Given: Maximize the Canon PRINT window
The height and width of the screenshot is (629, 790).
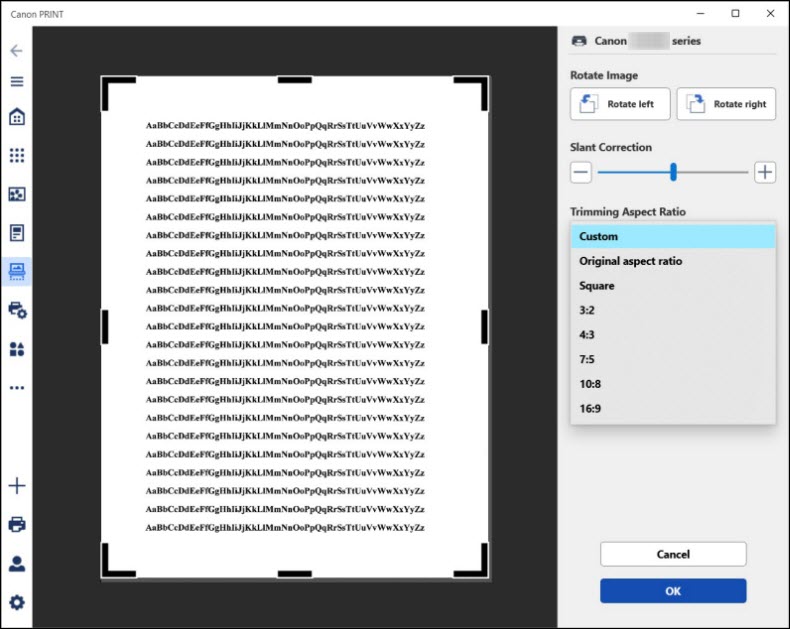Looking at the screenshot, I should click(735, 14).
